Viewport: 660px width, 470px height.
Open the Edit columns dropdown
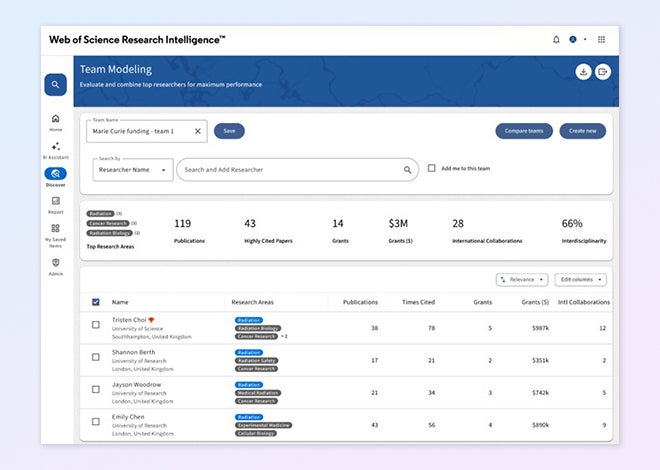coord(580,280)
